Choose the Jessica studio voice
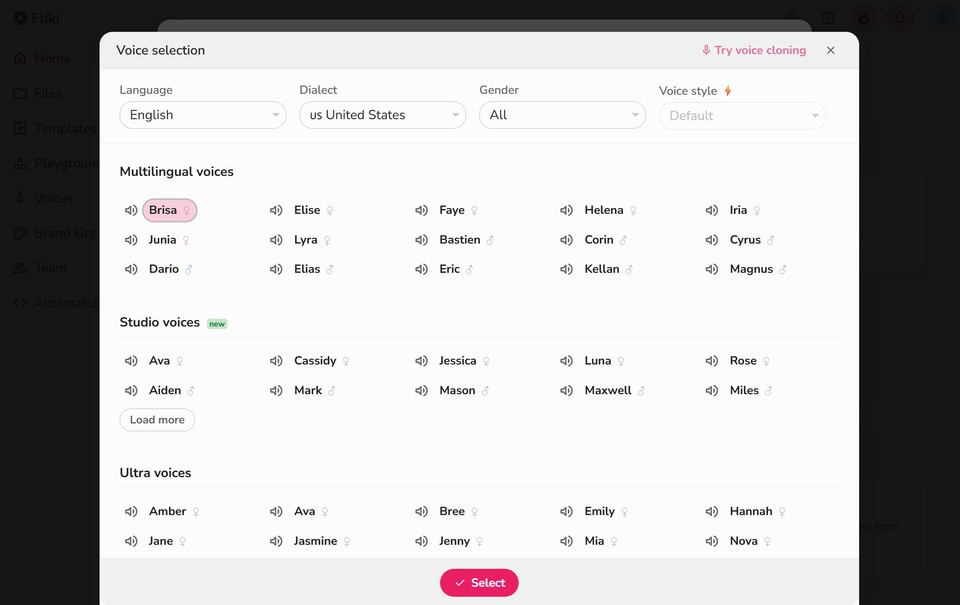Viewport: 960px width, 605px height. pos(458,360)
